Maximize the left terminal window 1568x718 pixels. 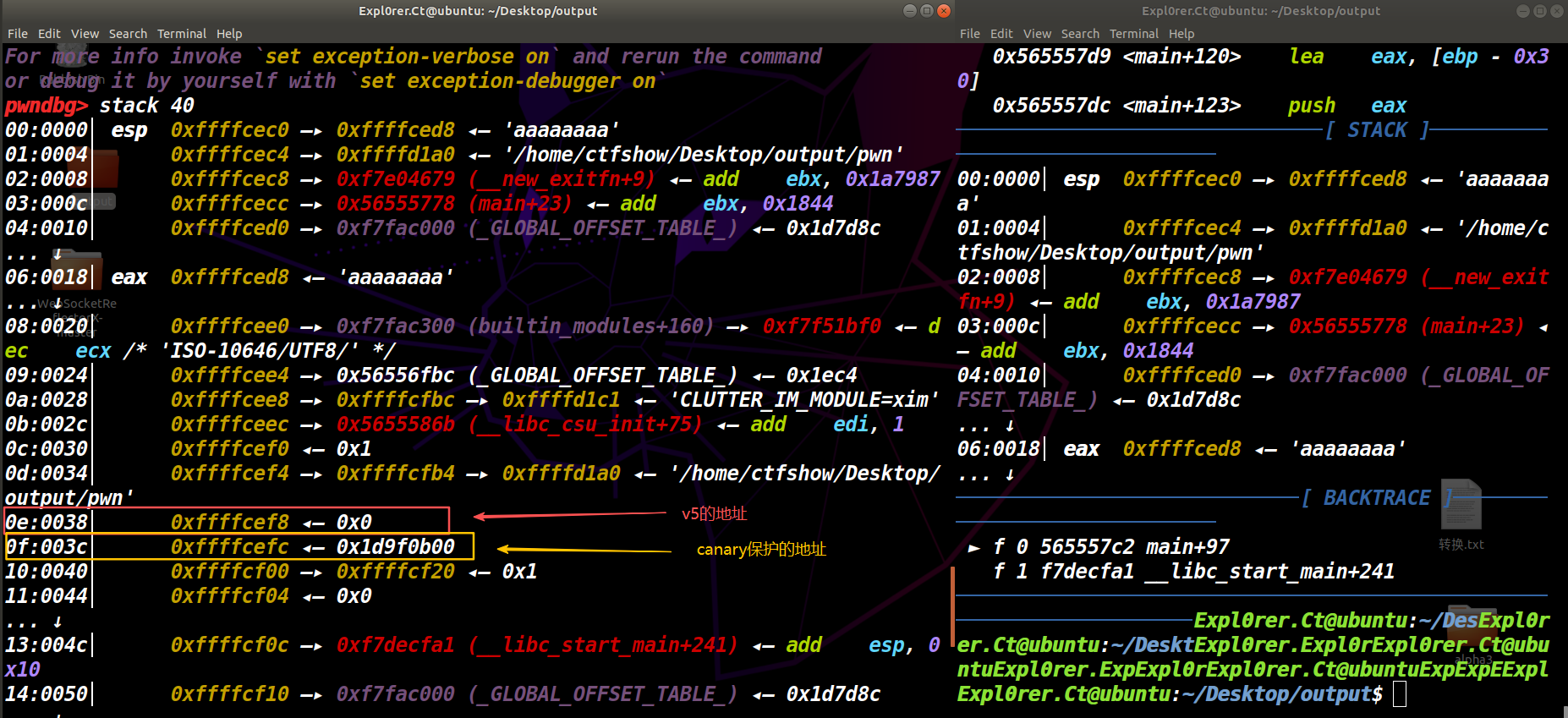(927, 11)
